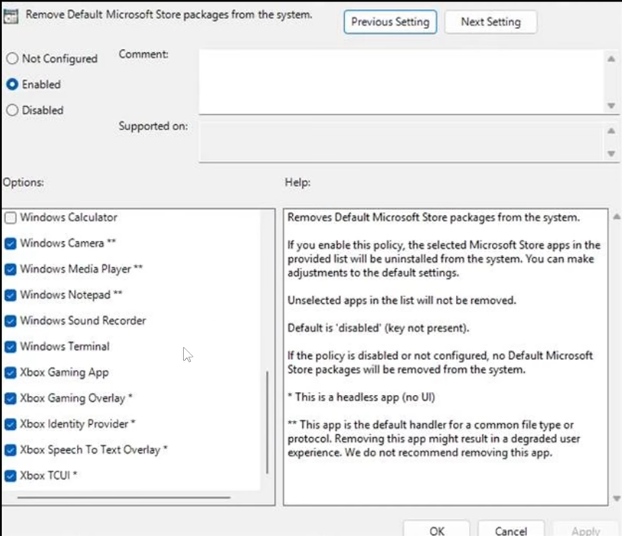Click the Cancel button
The height and width of the screenshot is (536, 622).
point(511,529)
